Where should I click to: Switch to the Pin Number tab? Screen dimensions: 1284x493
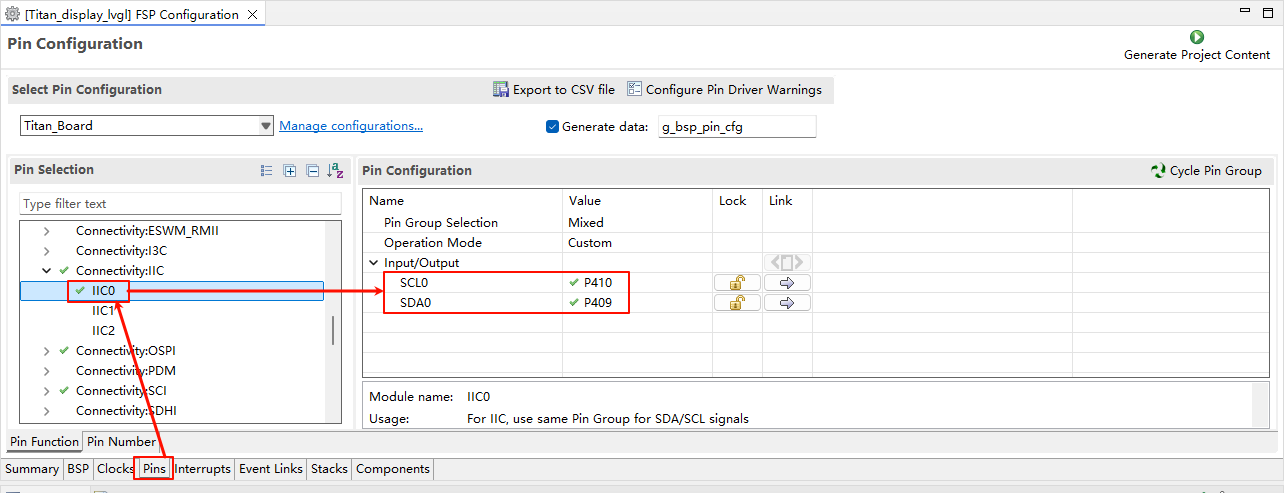(x=121, y=442)
